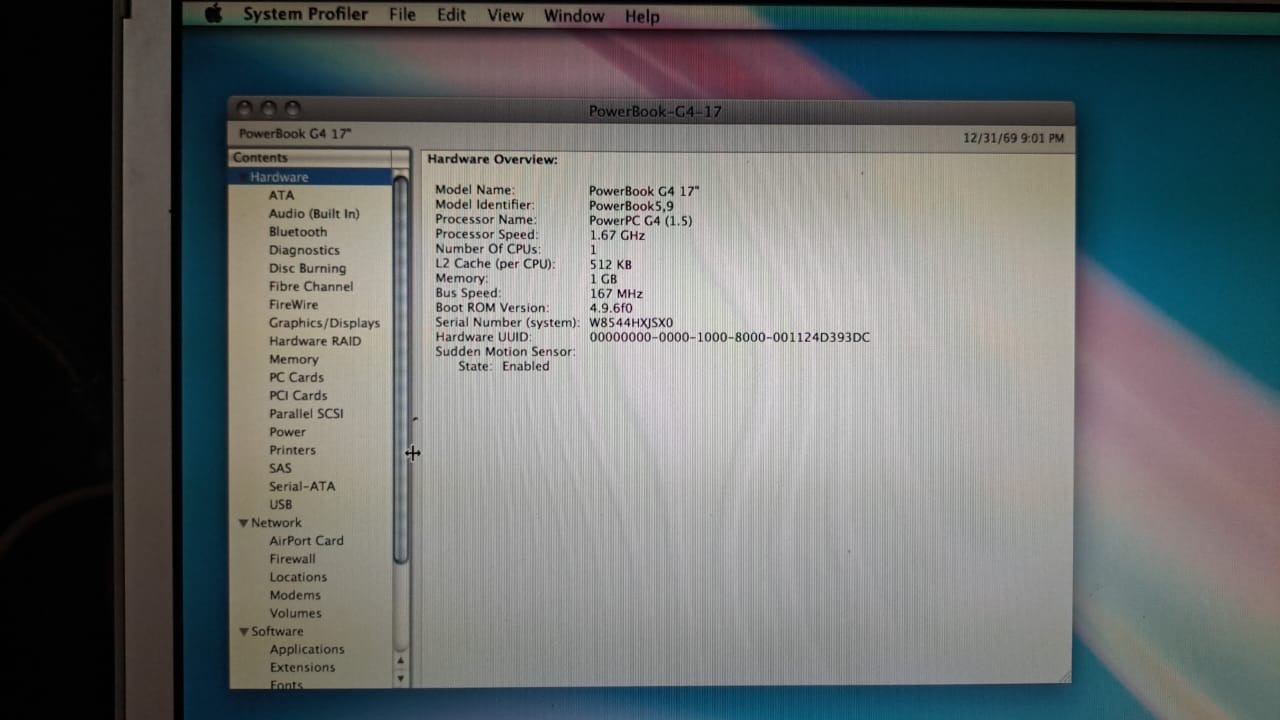Open the View menu

(505, 15)
